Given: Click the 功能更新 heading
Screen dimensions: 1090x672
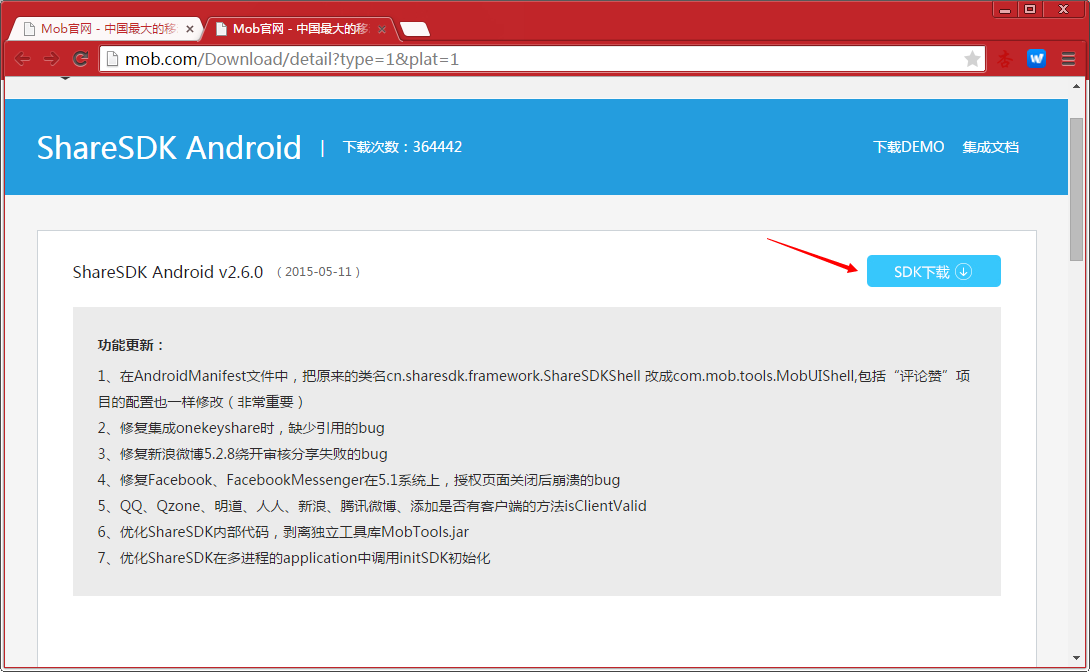Looking at the screenshot, I should (131, 345).
